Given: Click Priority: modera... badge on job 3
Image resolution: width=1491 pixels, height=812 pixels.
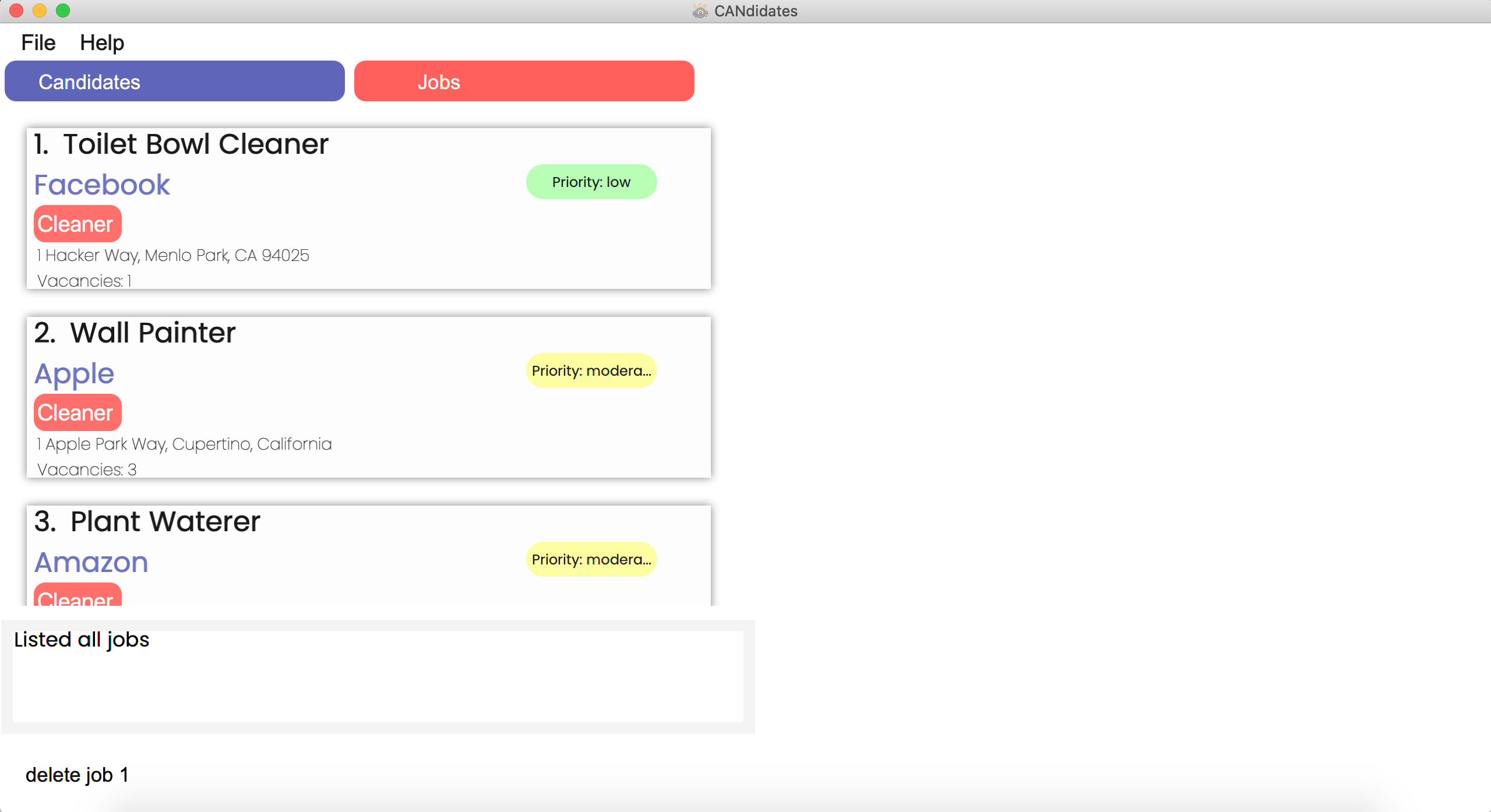Looking at the screenshot, I should (591, 559).
